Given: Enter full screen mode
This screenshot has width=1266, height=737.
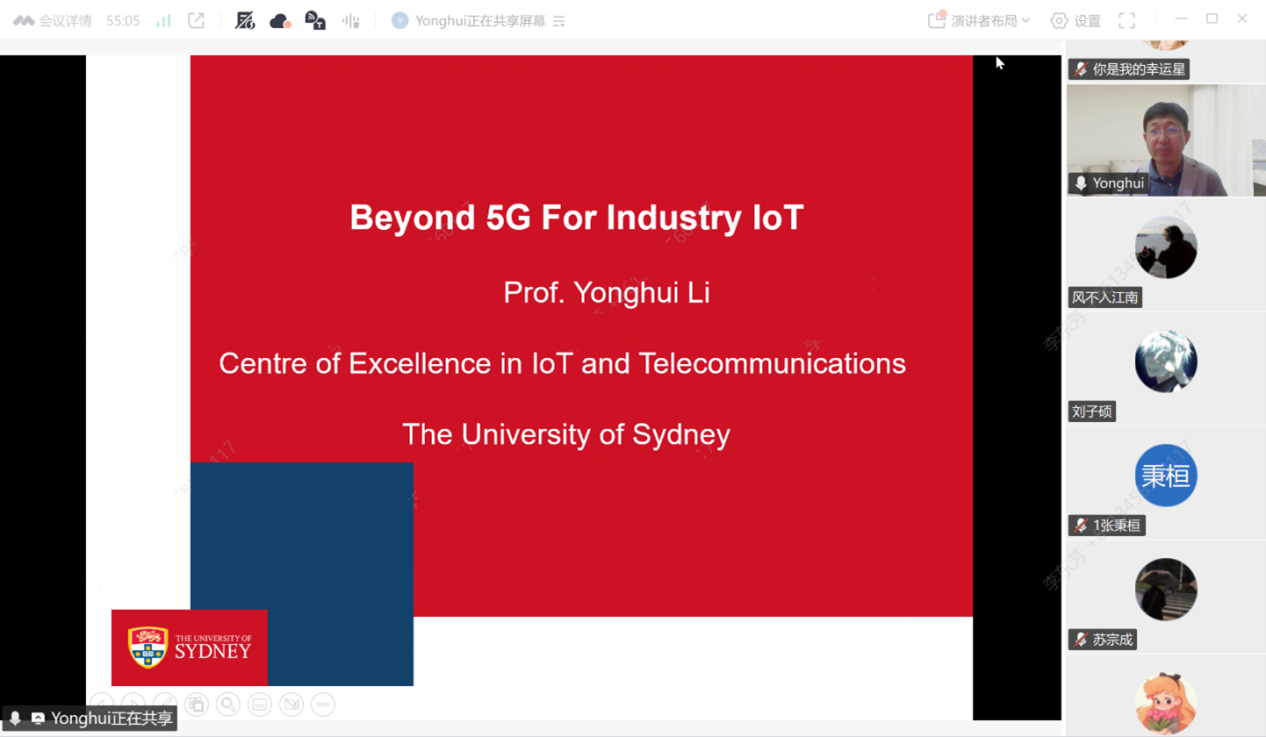Looking at the screenshot, I should (x=1127, y=21).
